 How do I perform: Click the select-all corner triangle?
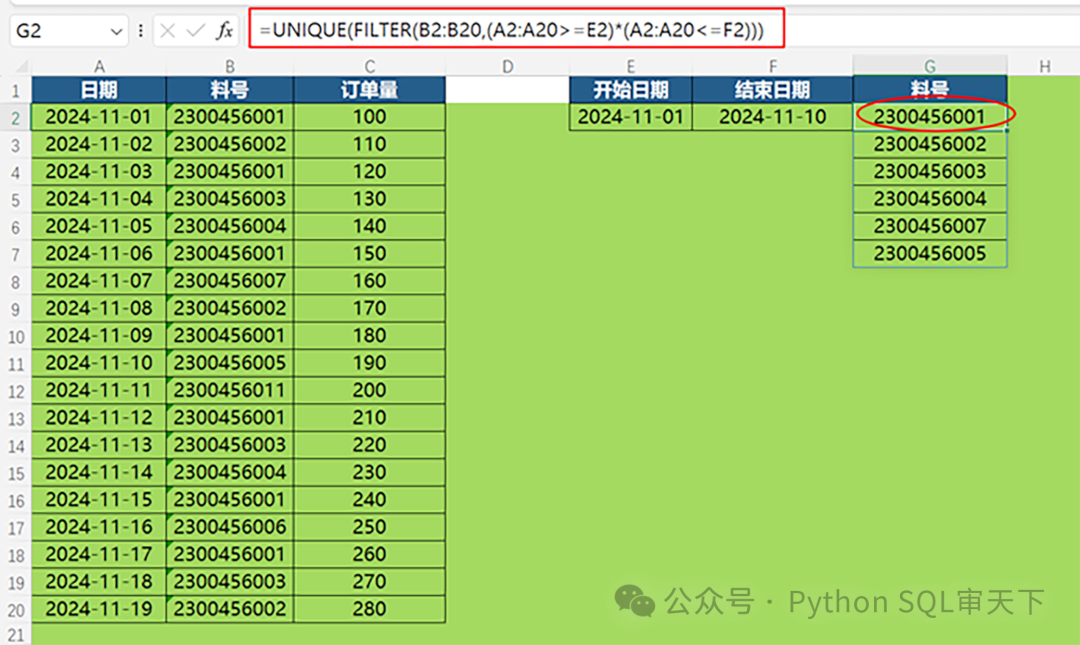tap(21, 66)
